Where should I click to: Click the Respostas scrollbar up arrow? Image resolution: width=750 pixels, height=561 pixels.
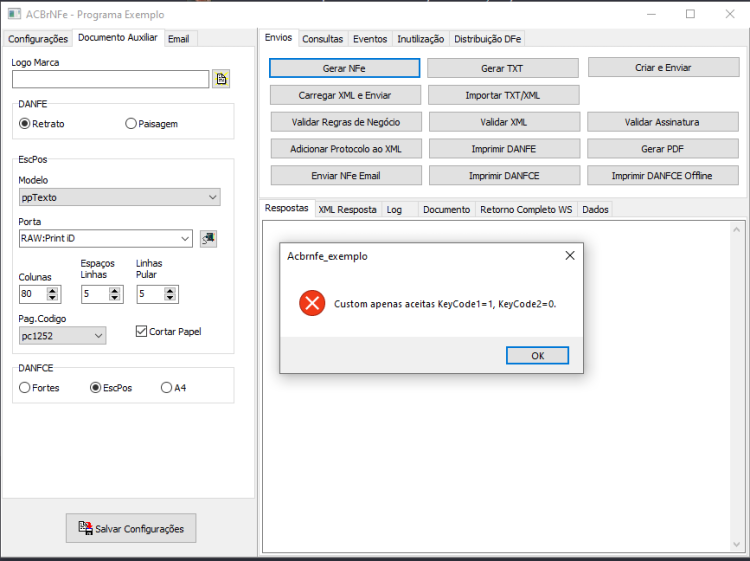coord(737,230)
